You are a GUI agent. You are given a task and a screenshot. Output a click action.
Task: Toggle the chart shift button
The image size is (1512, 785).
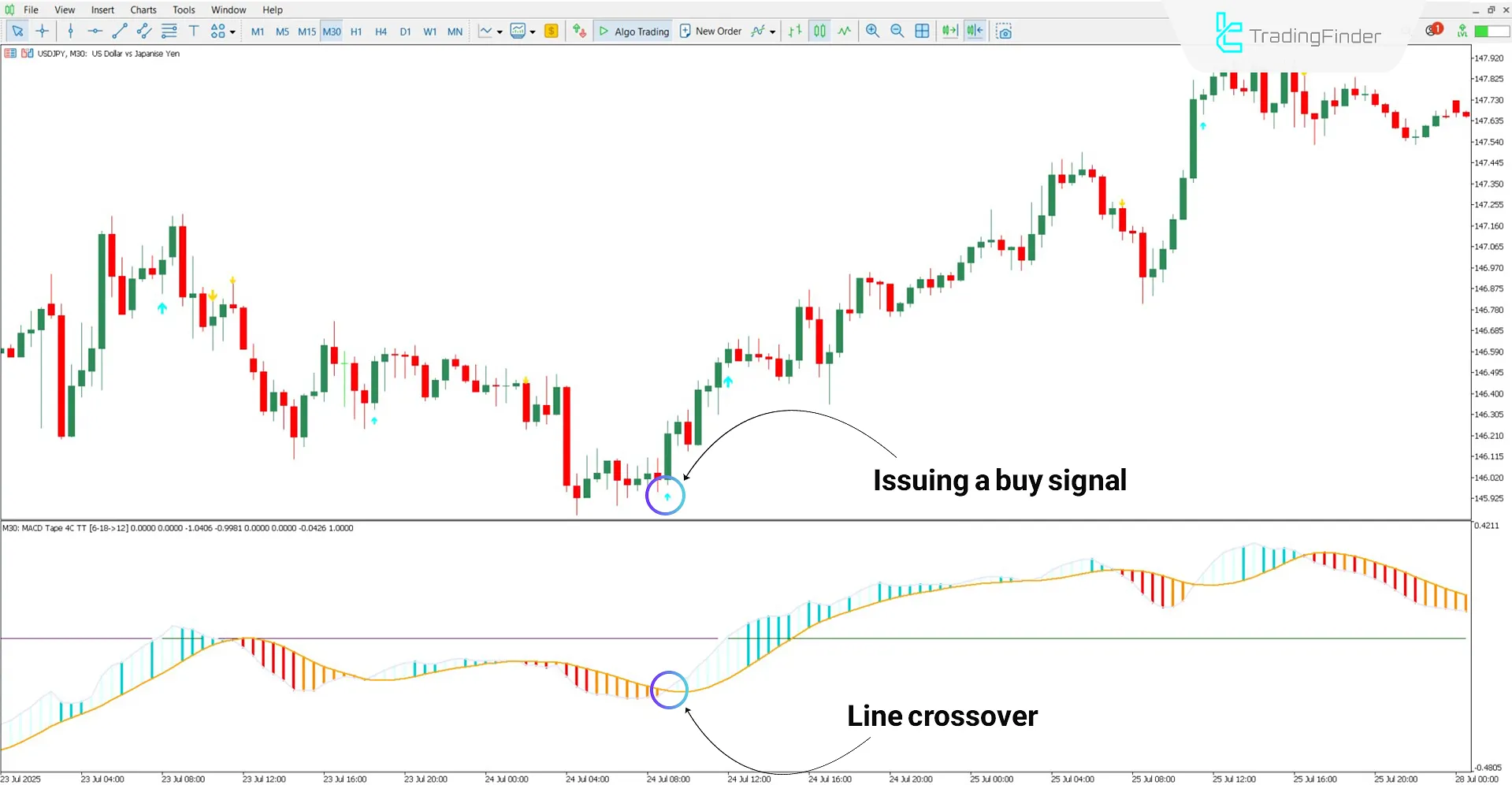pos(975,32)
